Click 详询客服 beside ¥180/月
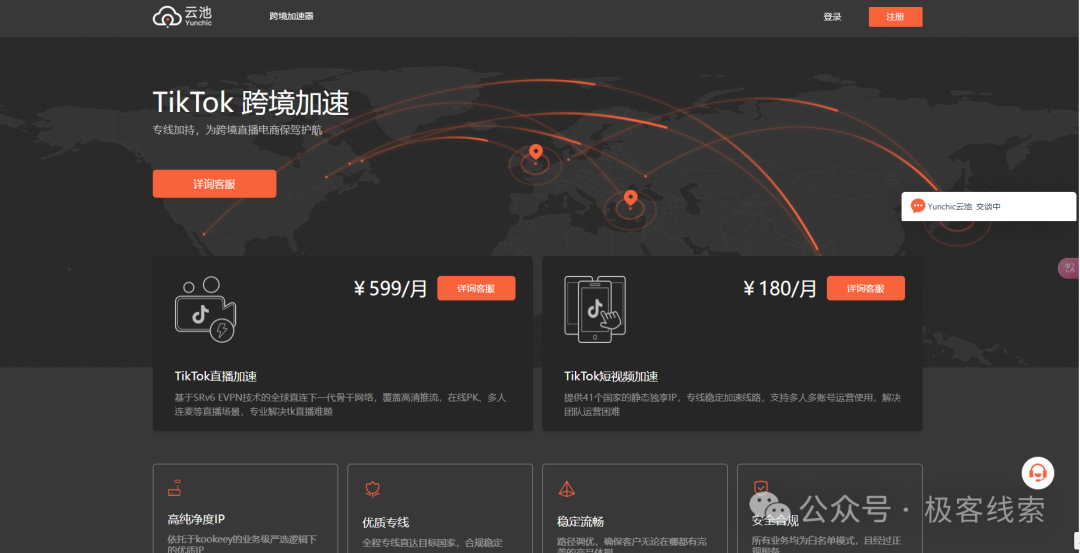Screen dimensions: 1080x553 tap(866, 289)
